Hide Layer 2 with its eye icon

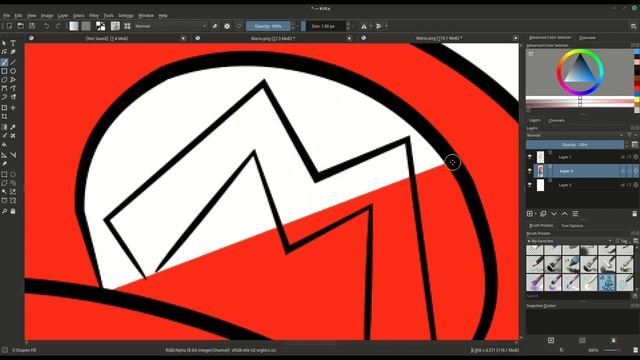pyautogui.click(x=530, y=185)
